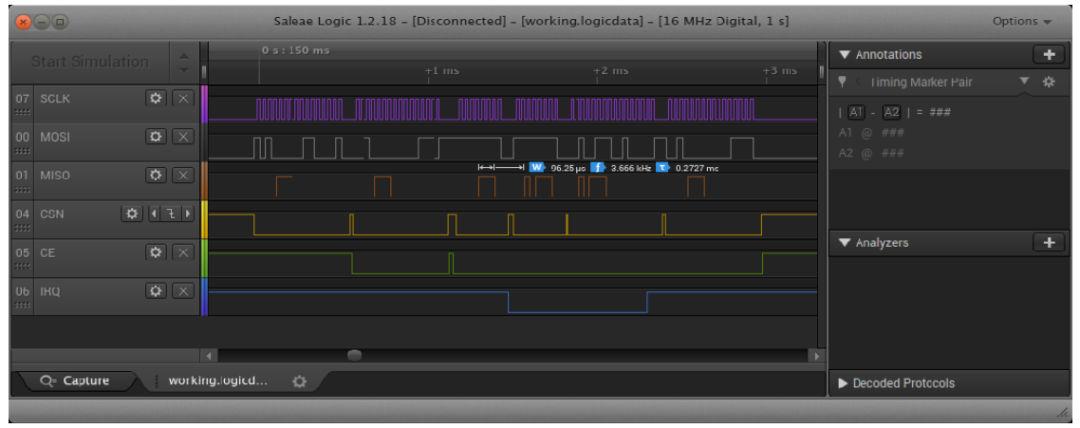
Task: Click Start Simulation button
Action: pyautogui.click(x=90, y=61)
